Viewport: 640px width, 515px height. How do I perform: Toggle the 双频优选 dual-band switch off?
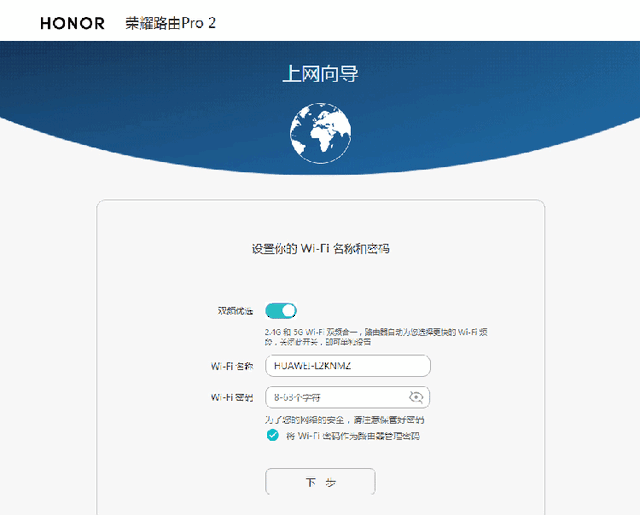point(281,311)
